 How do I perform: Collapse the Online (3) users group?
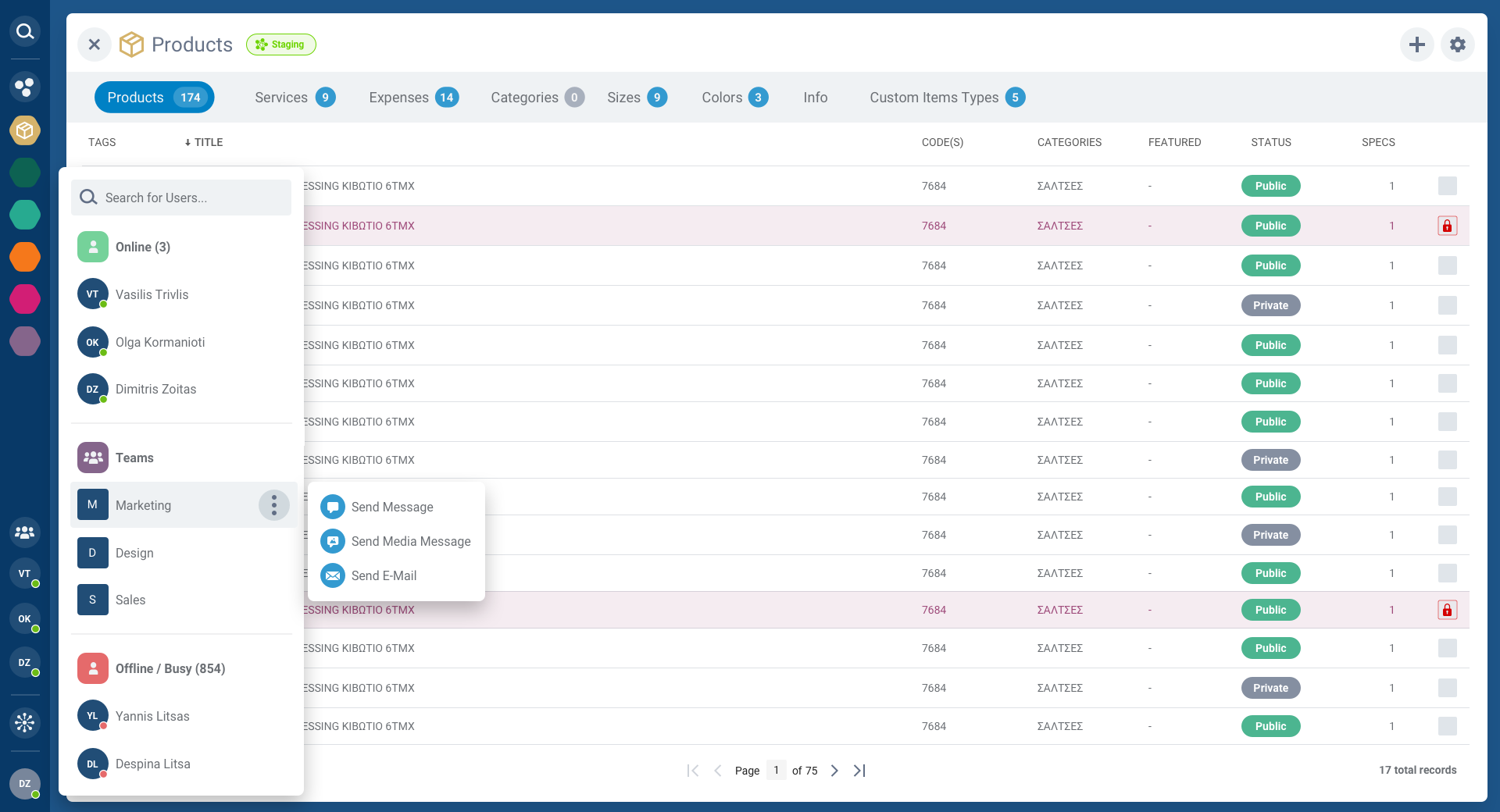[x=142, y=247]
